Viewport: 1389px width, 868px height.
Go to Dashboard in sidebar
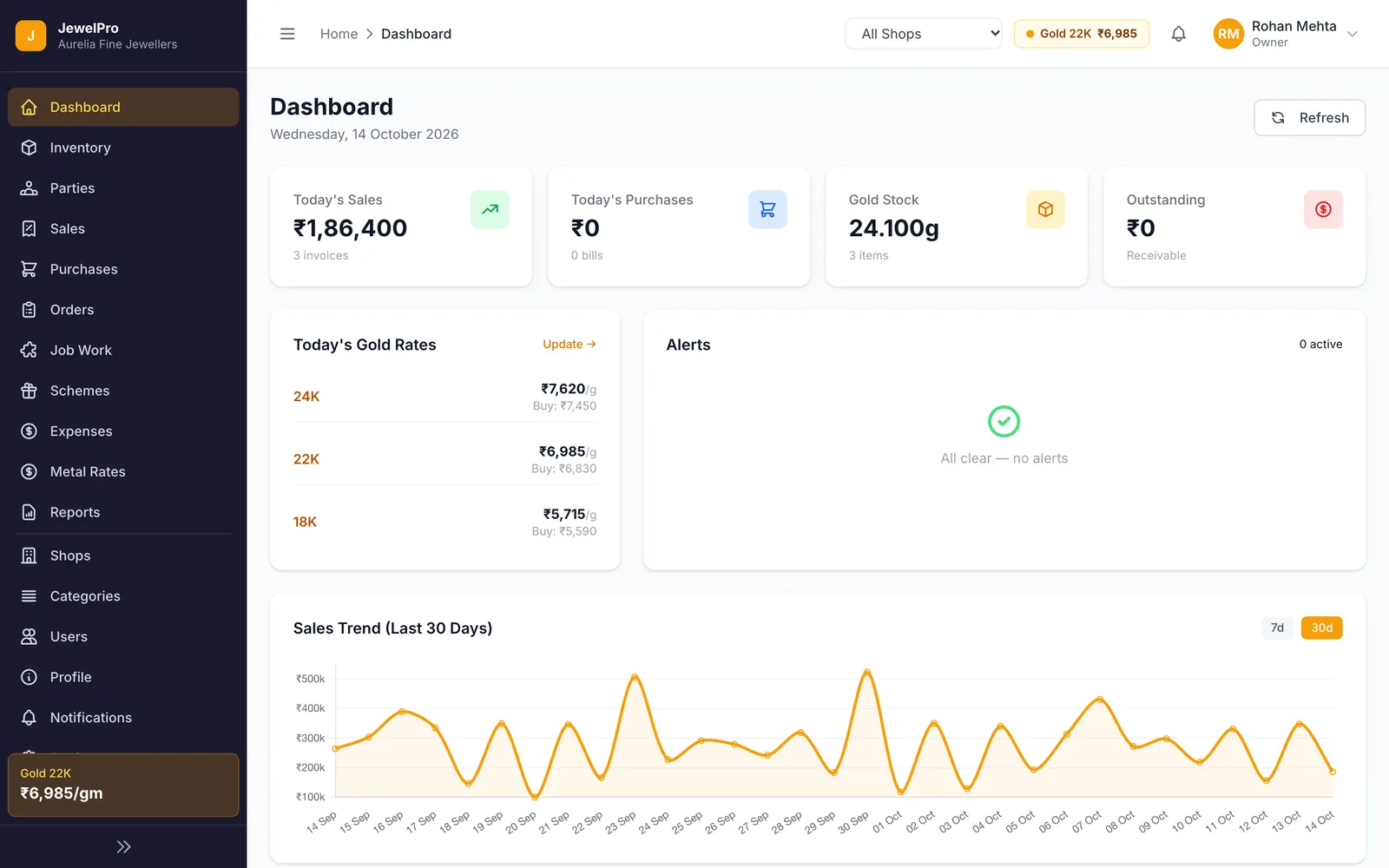[x=123, y=107]
